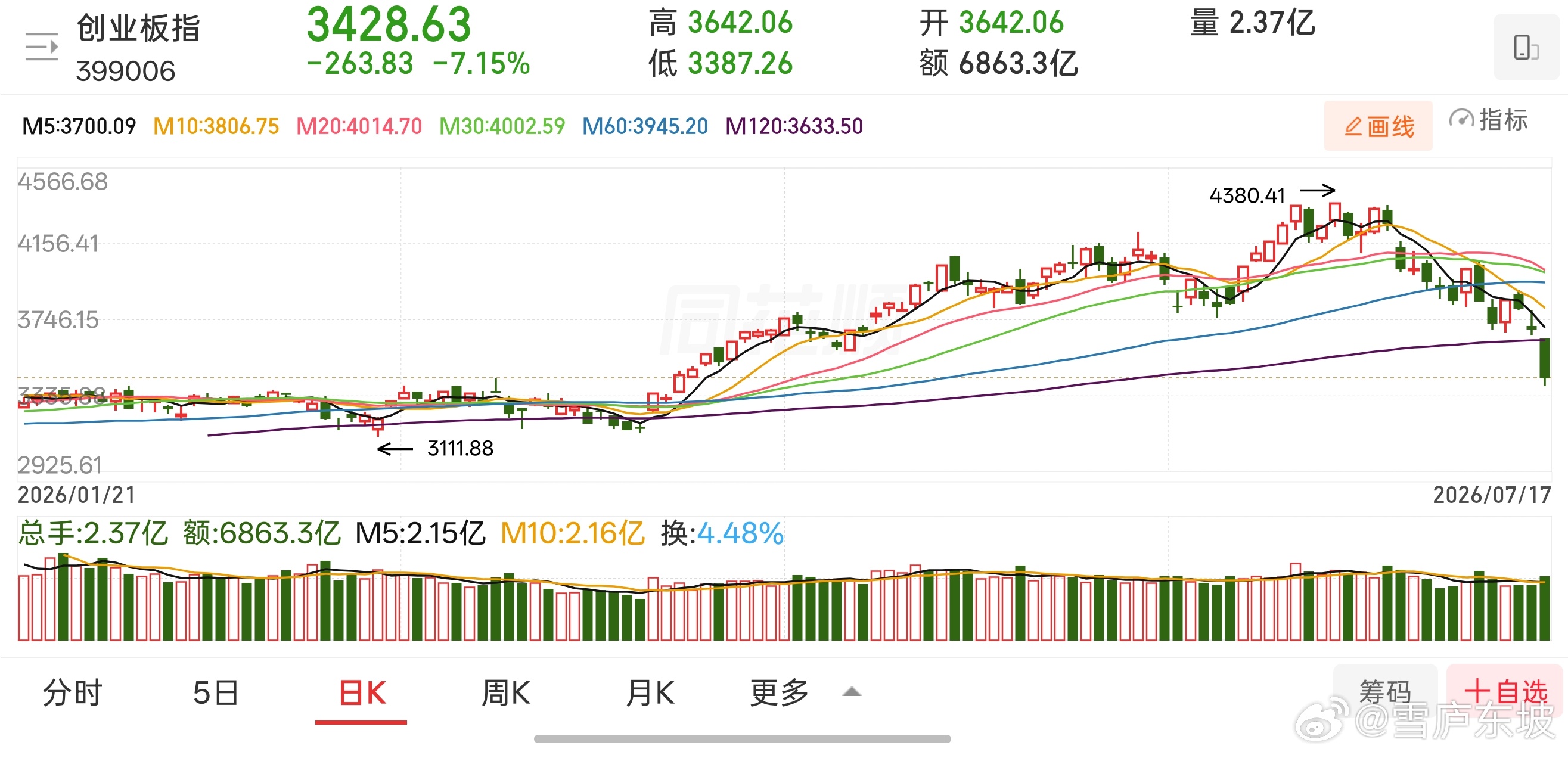This screenshot has height=758, width=1568.
Task: Open the stock list menu icon
Action: (41, 47)
